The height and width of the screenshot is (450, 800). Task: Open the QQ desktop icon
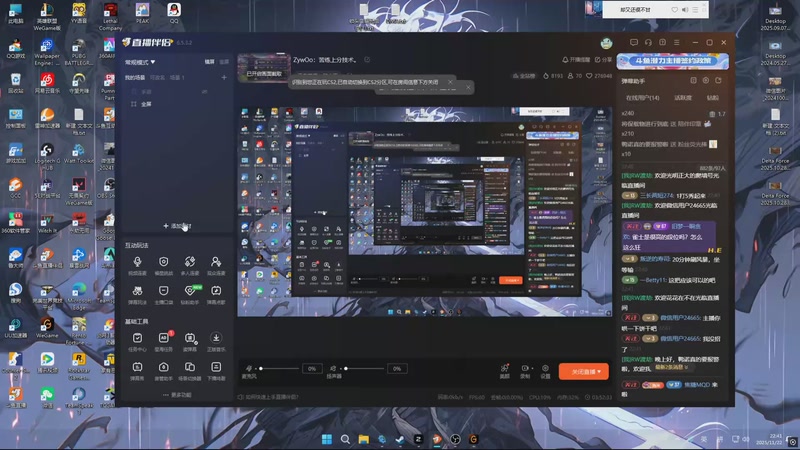point(174,13)
